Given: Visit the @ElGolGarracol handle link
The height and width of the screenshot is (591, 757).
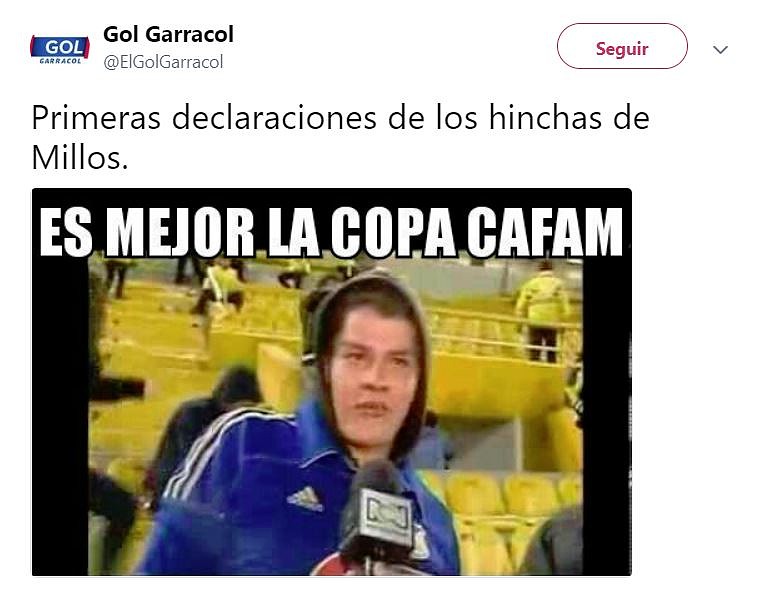Looking at the screenshot, I should (x=163, y=62).
